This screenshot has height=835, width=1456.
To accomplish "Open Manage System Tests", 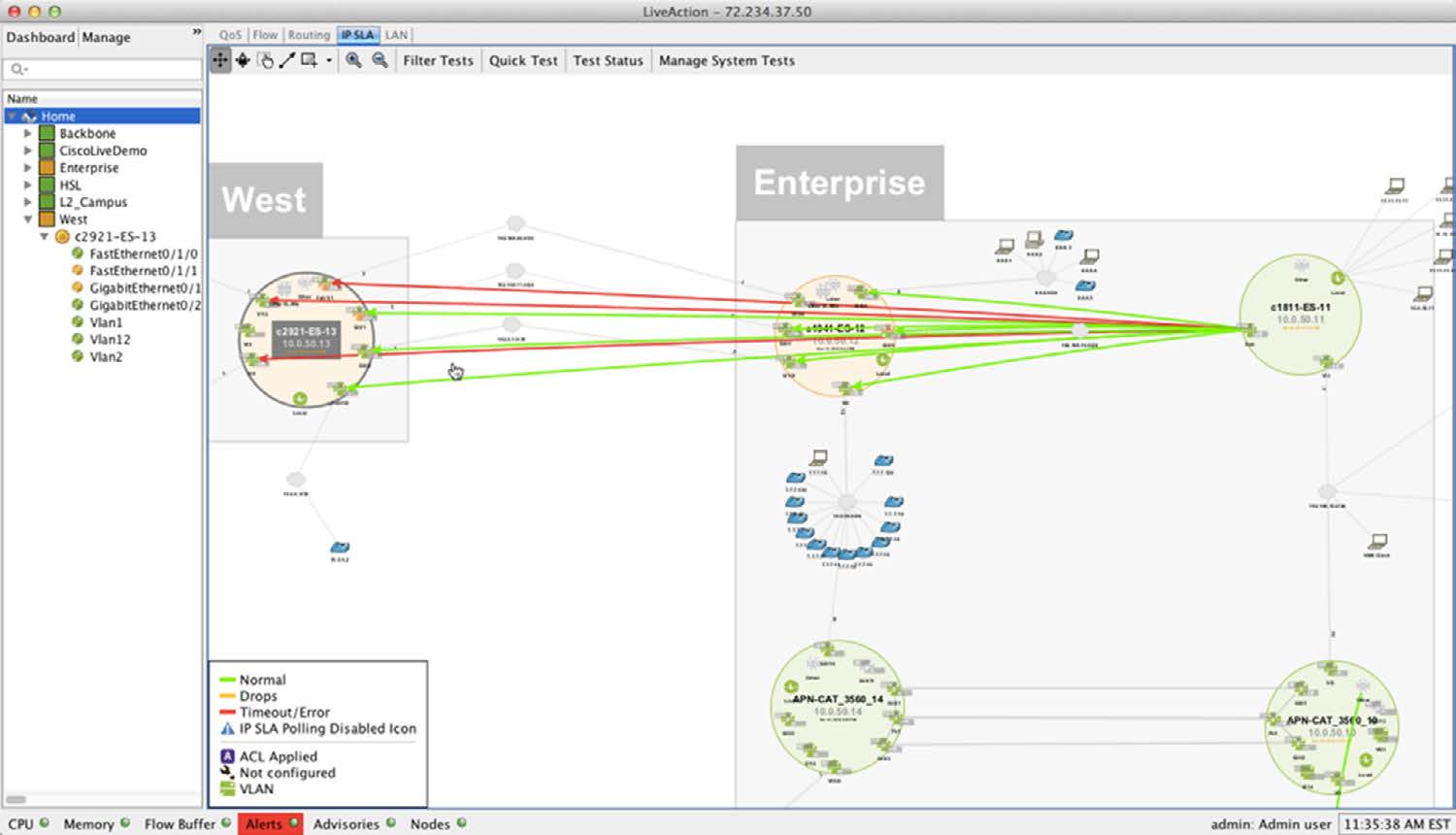I will [x=726, y=60].
